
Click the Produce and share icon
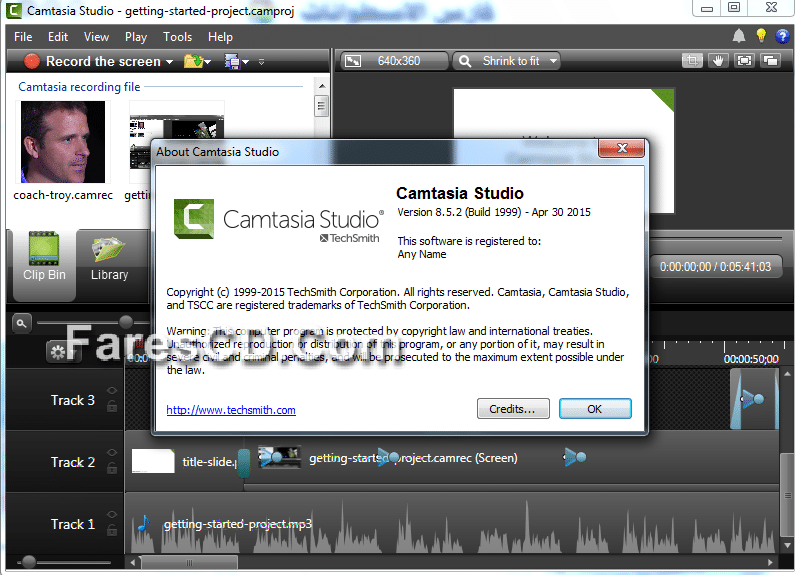point(232,62)
